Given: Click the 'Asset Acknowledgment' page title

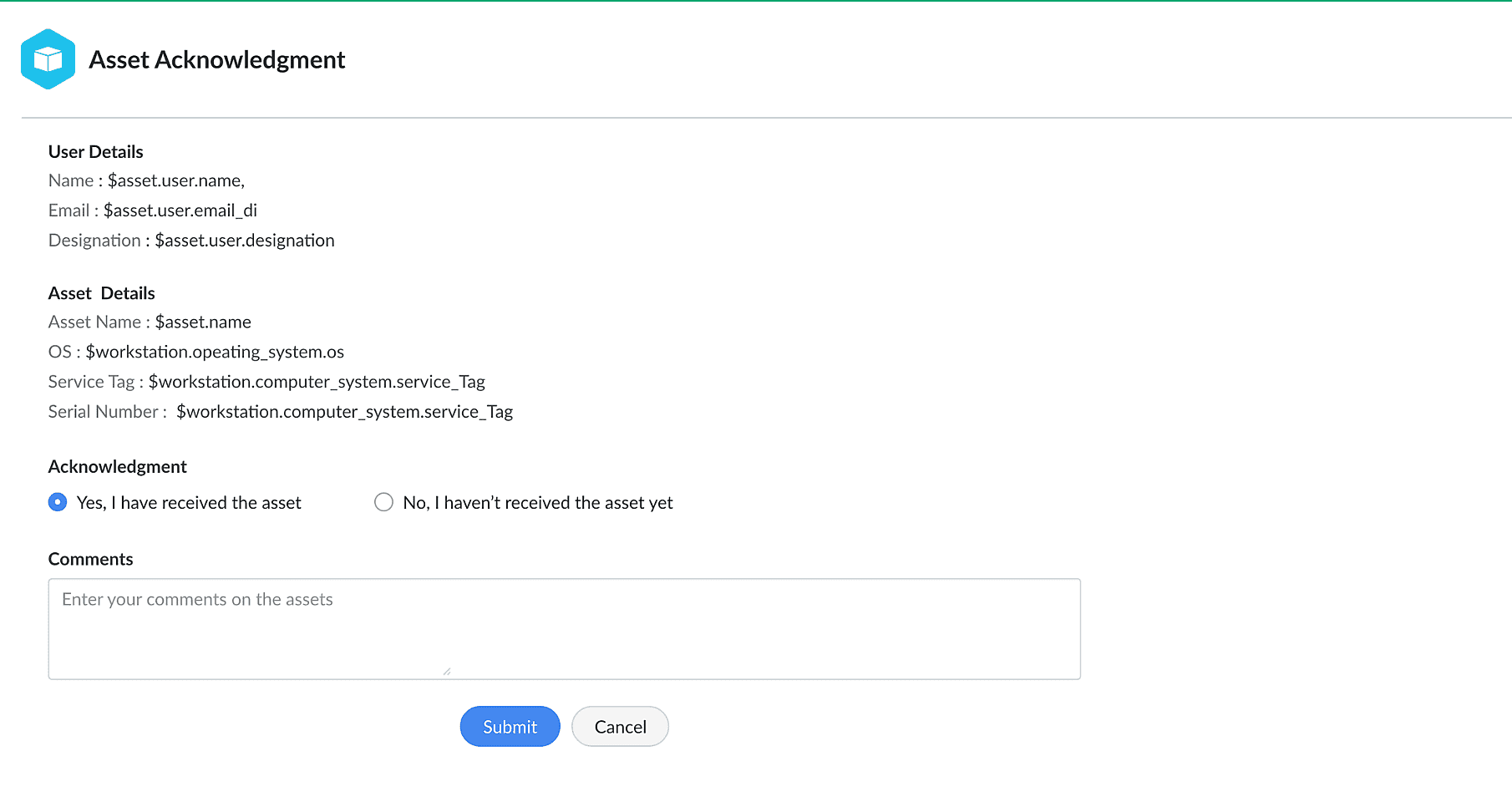Looking at the screenshot, I should tap(216, 60).
